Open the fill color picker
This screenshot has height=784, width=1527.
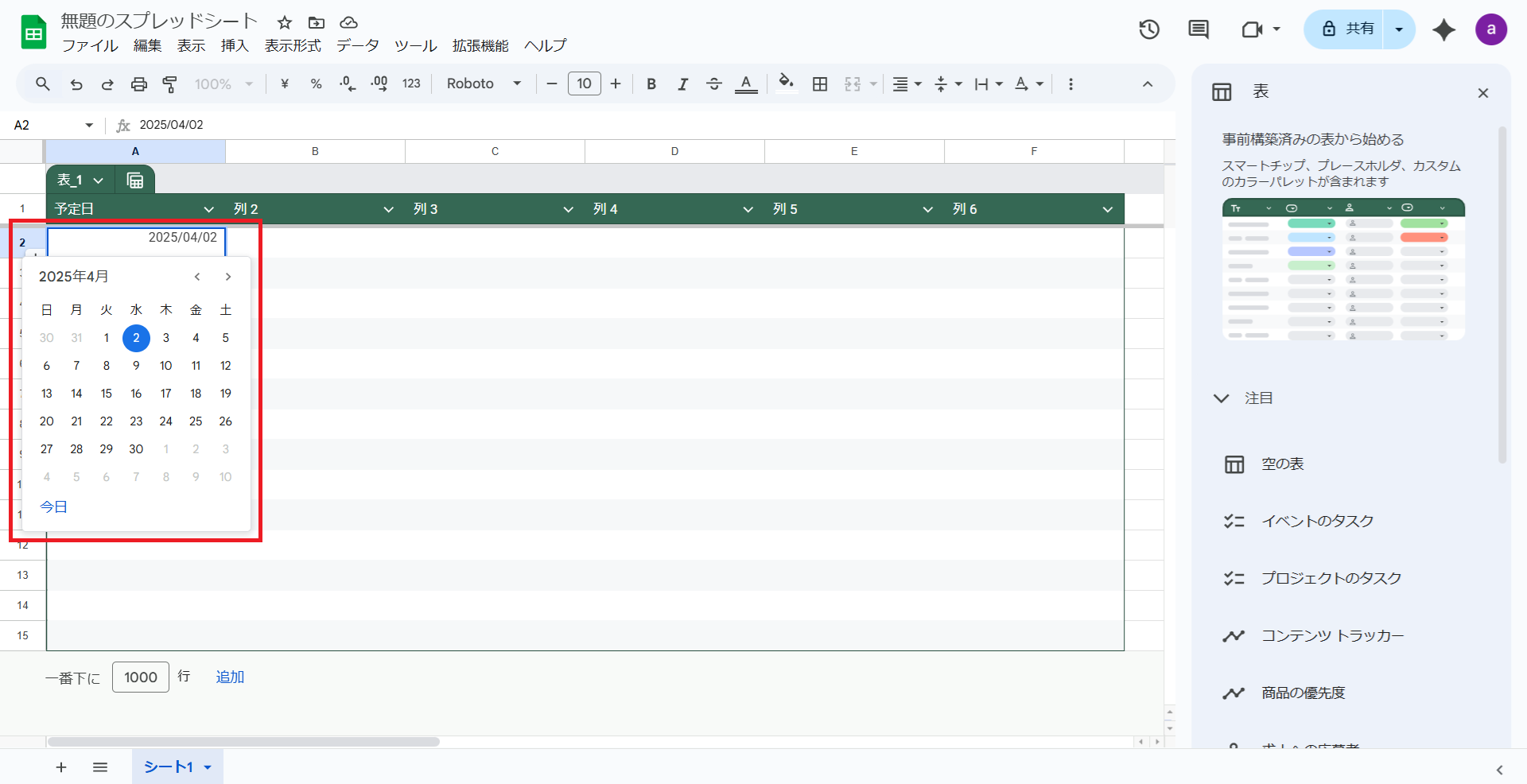coord(786,84)
